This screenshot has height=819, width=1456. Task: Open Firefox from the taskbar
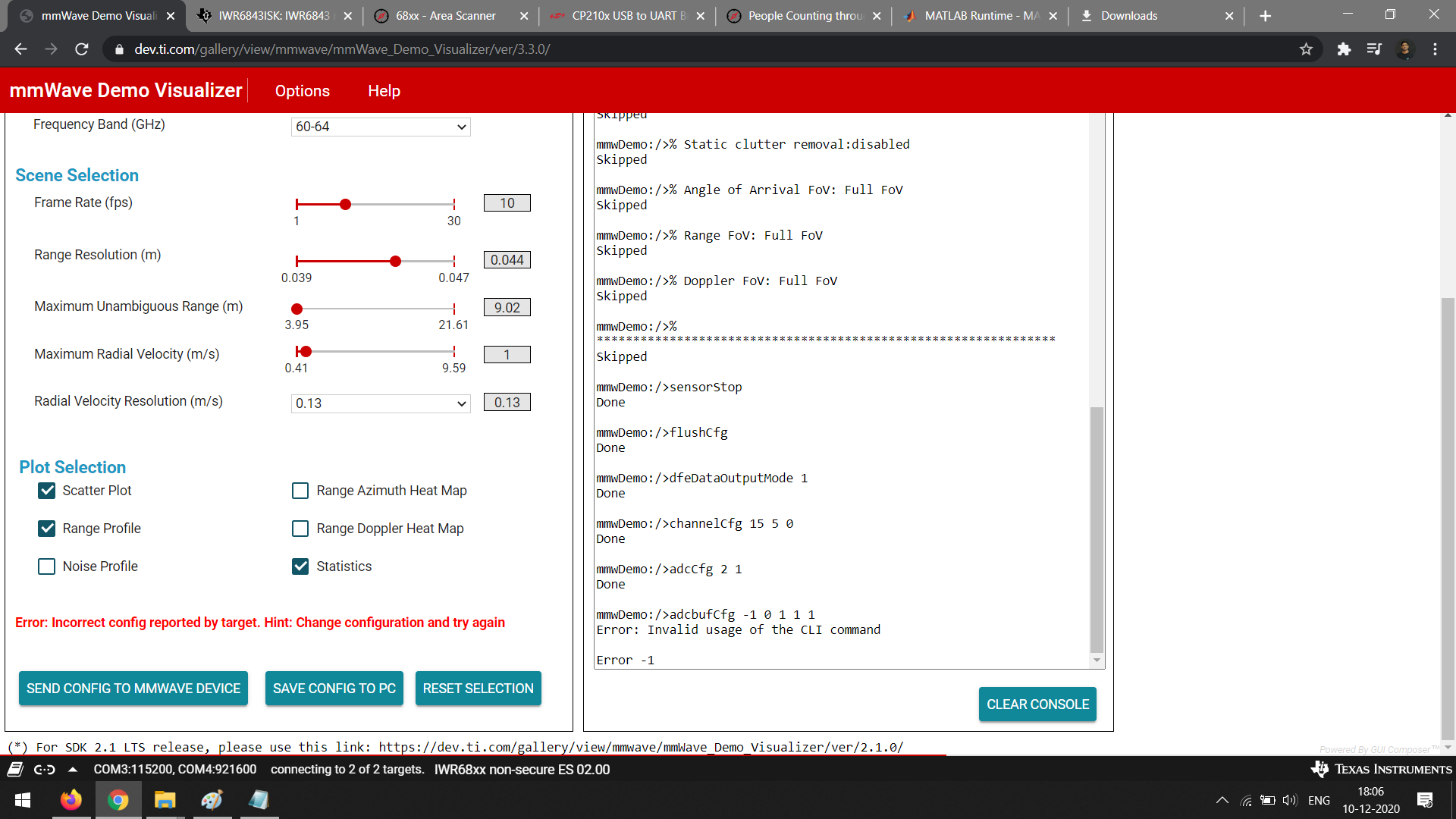[x=71, y=800]
